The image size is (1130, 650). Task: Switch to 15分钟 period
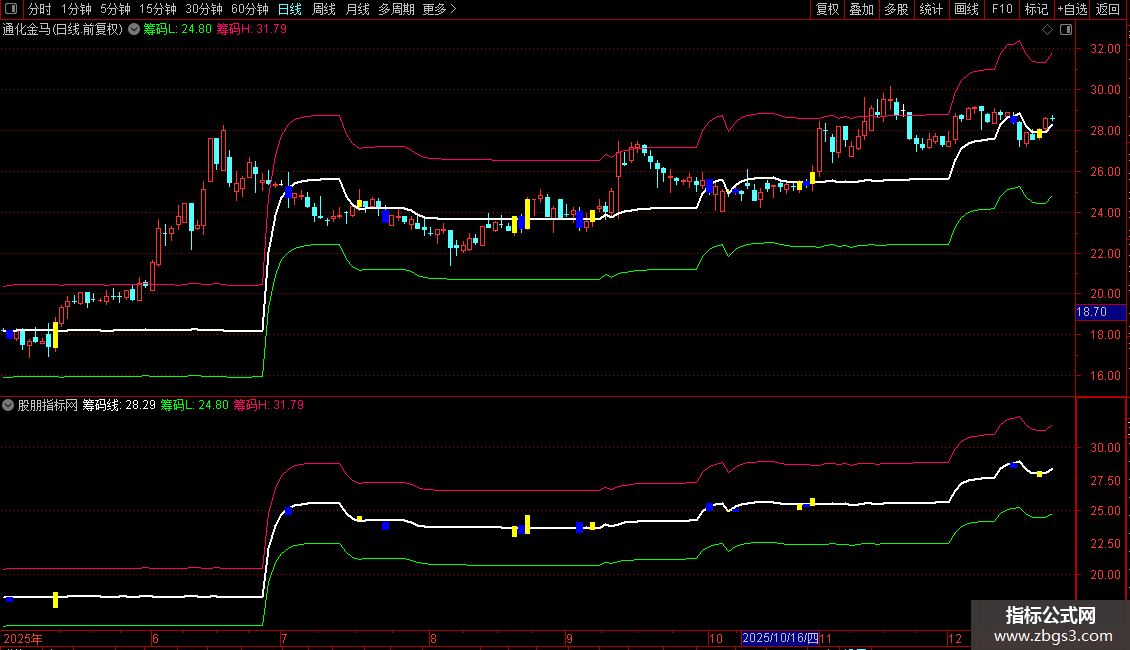tap(158, 9)
